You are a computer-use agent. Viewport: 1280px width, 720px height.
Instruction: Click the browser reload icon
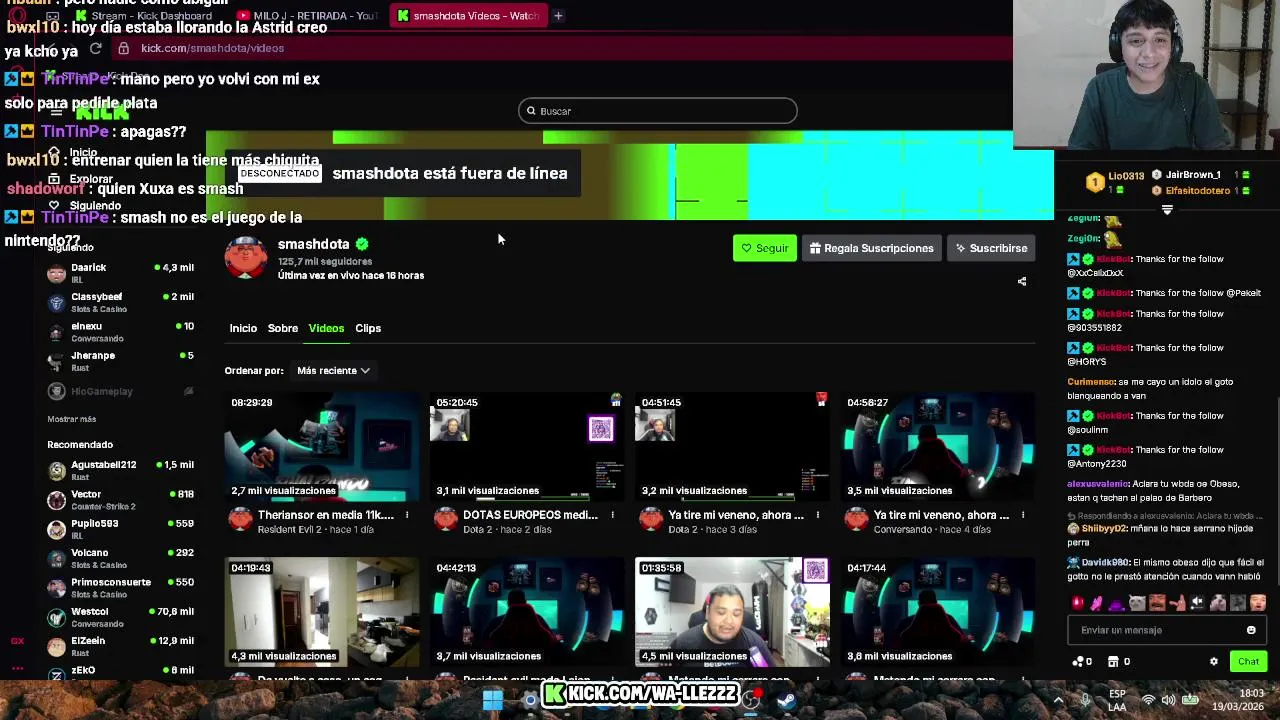[x=95, y=48]
